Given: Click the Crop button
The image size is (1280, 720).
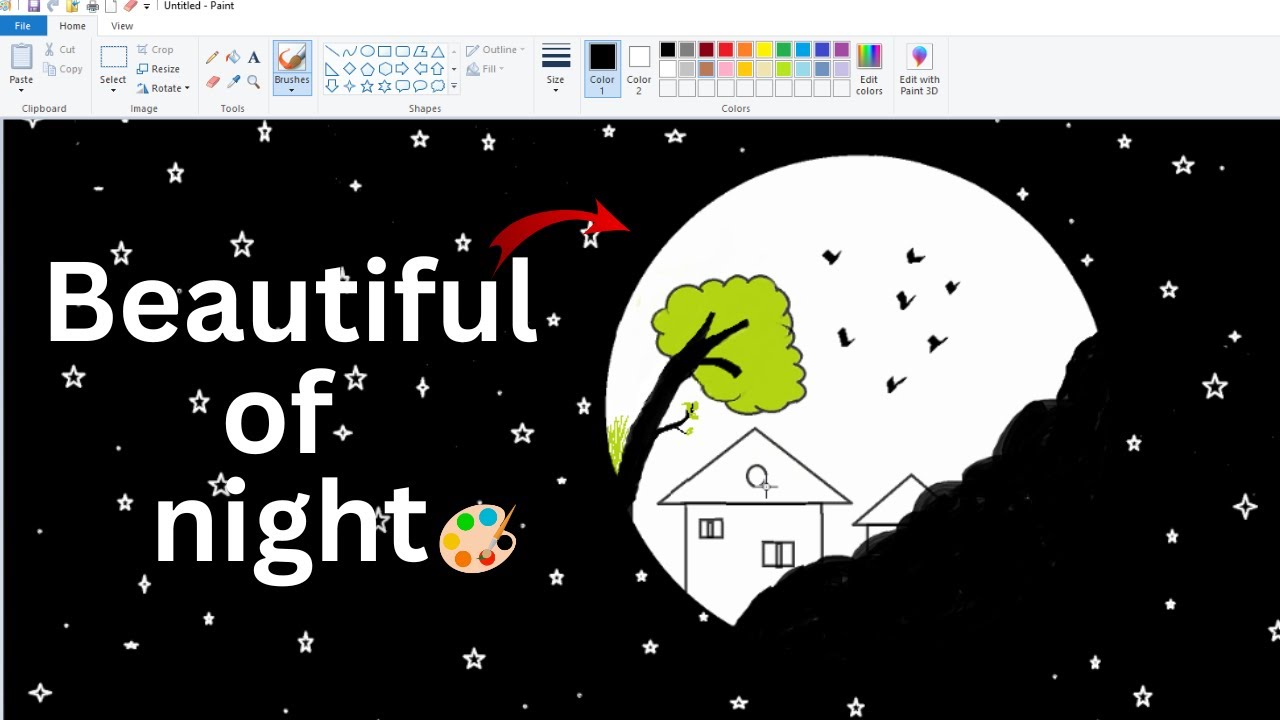Looking at the screenshot, I should (x=155, y=49).
